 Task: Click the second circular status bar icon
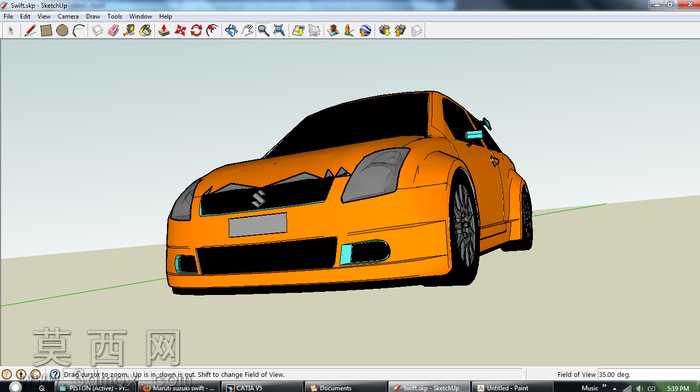tap(21, 374)
